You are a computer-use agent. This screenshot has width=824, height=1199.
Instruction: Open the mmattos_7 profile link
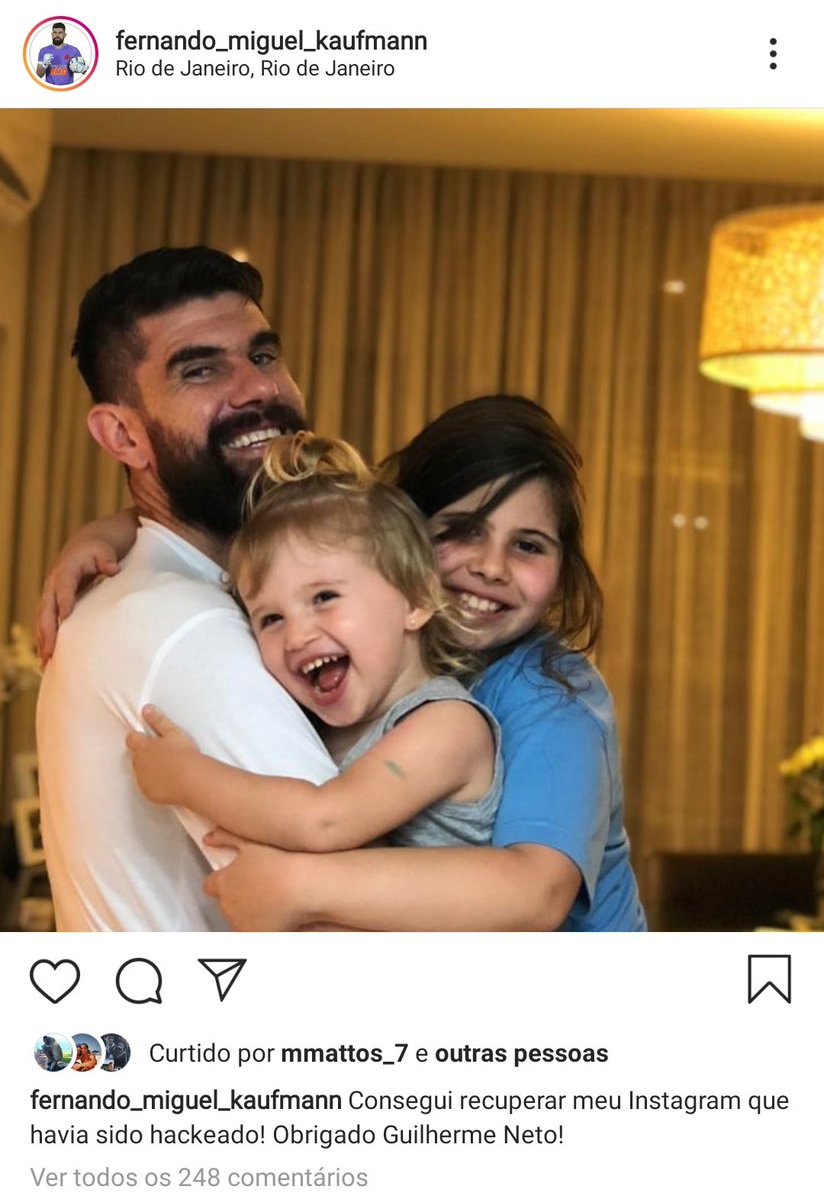click(345, 1054)
